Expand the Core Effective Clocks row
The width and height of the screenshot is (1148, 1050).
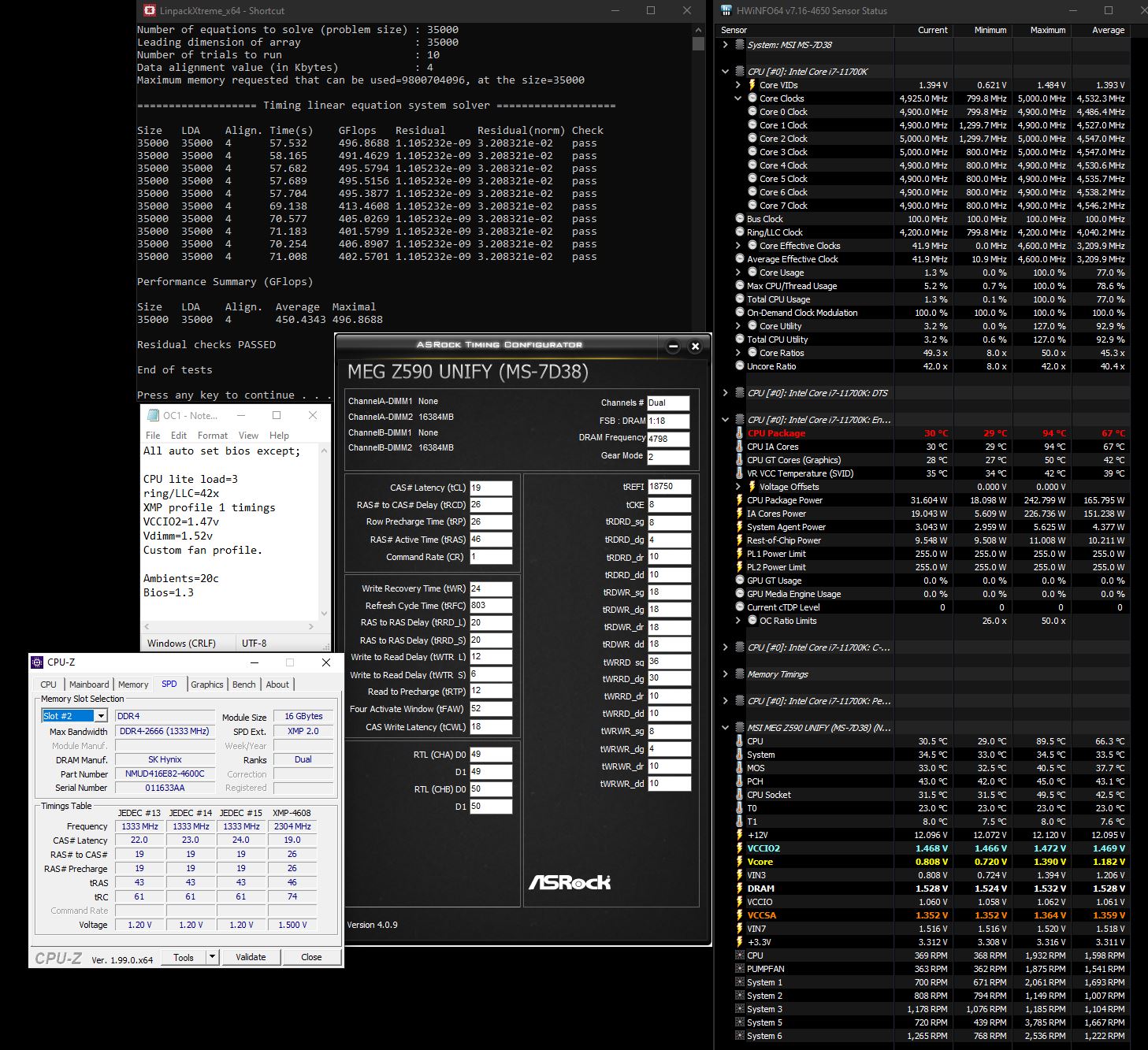pyautogui.click(x=738, y=246)
